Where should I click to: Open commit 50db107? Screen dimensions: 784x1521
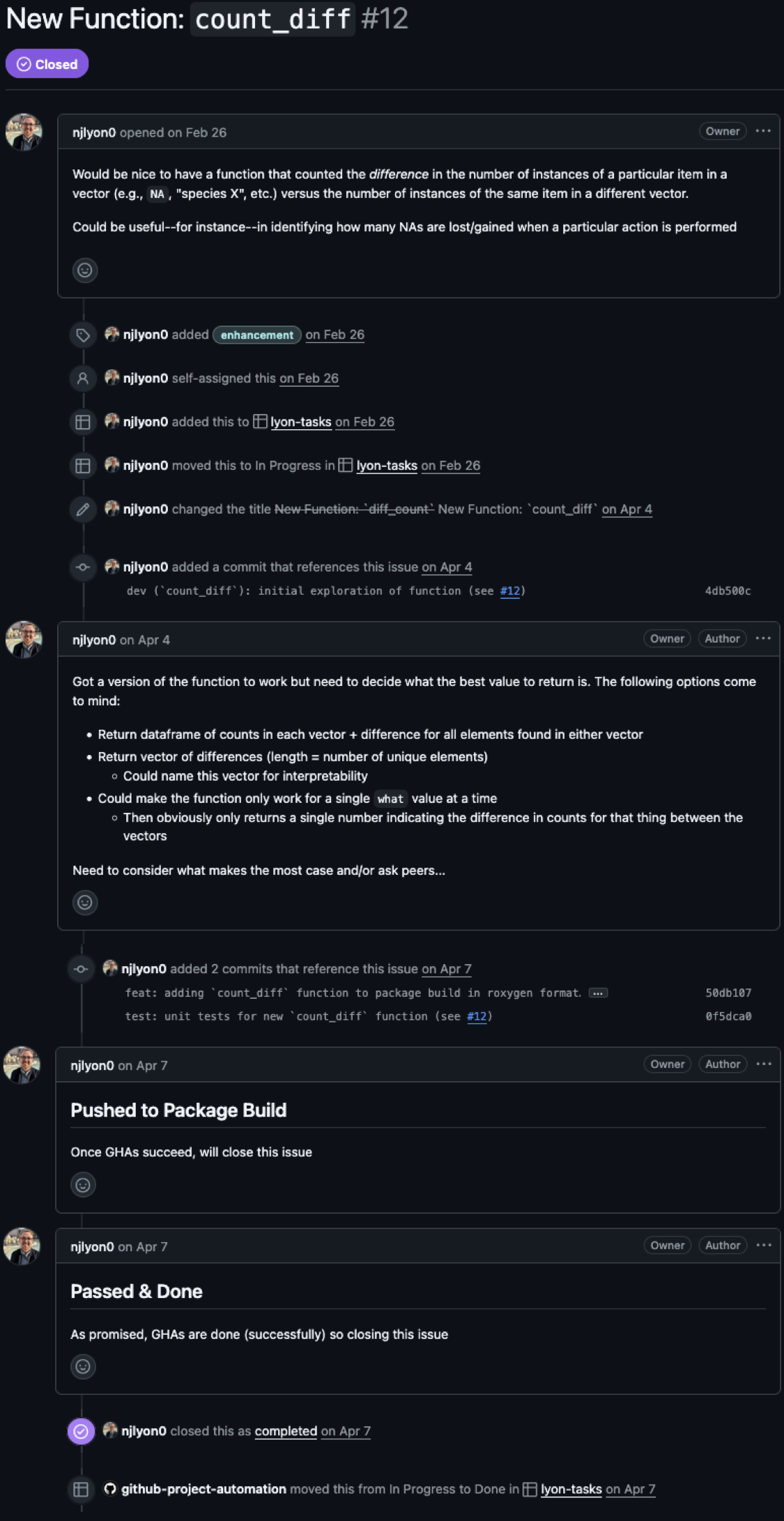pos(728,993)
